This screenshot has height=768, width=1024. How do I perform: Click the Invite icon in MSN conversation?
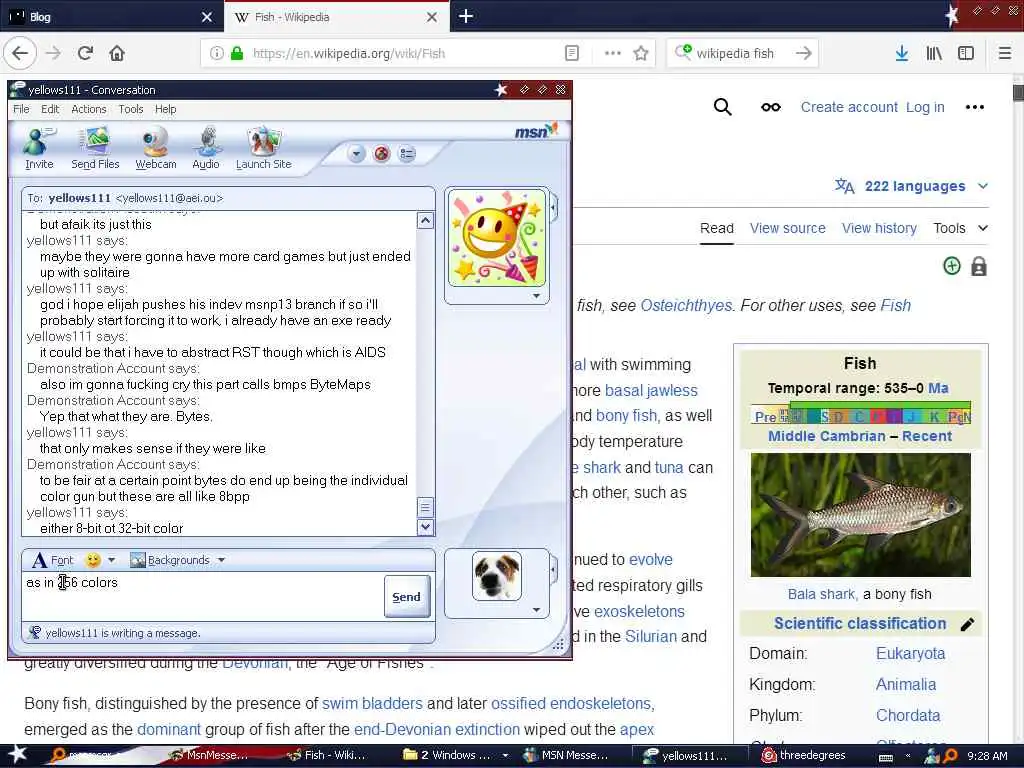39,148
